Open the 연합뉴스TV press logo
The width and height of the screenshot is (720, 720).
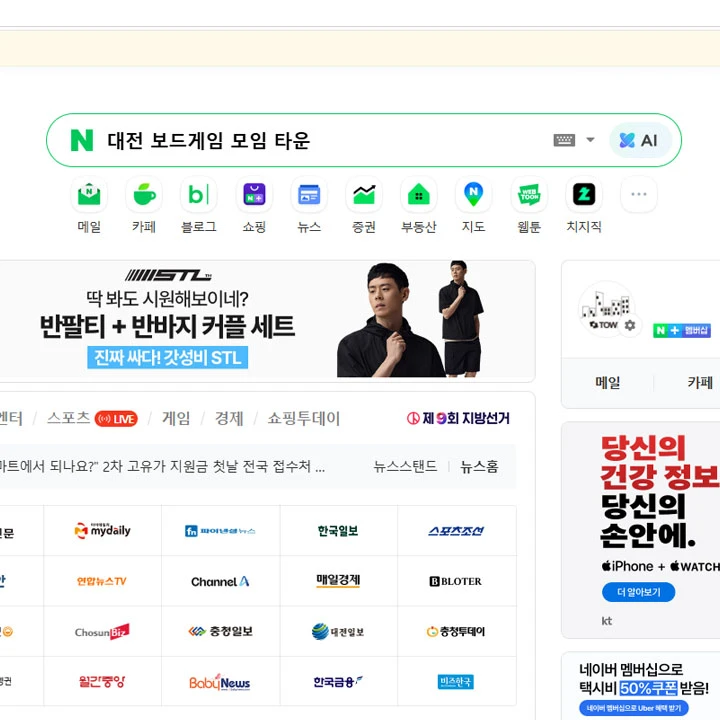point(102,581)
